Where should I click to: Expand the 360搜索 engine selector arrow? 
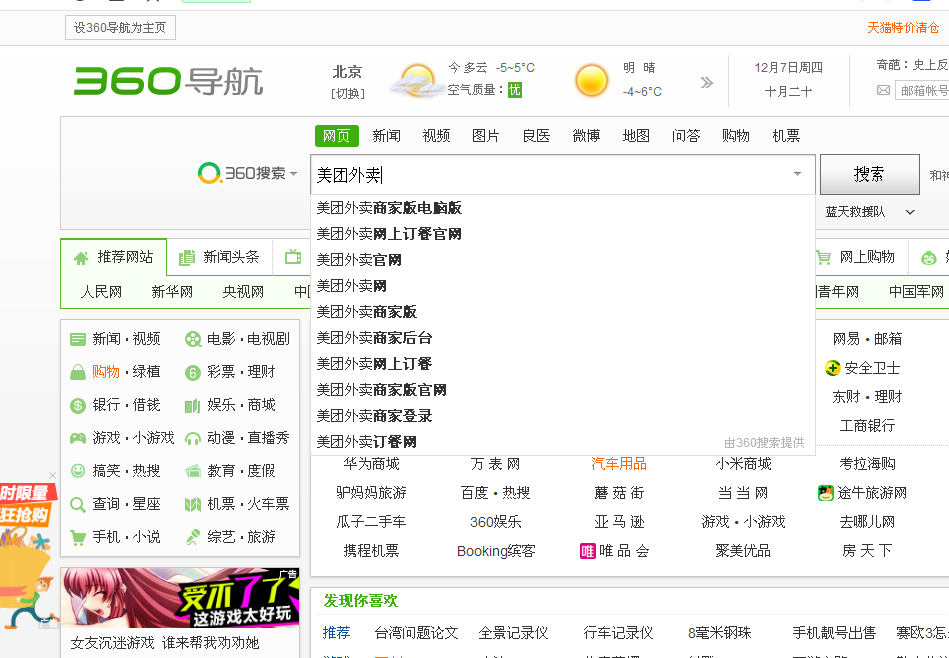294,174
